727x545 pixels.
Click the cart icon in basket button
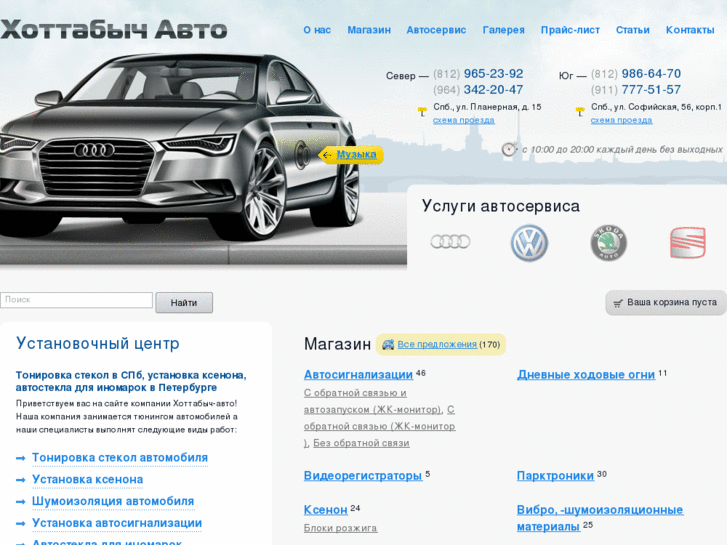(618, 303)
